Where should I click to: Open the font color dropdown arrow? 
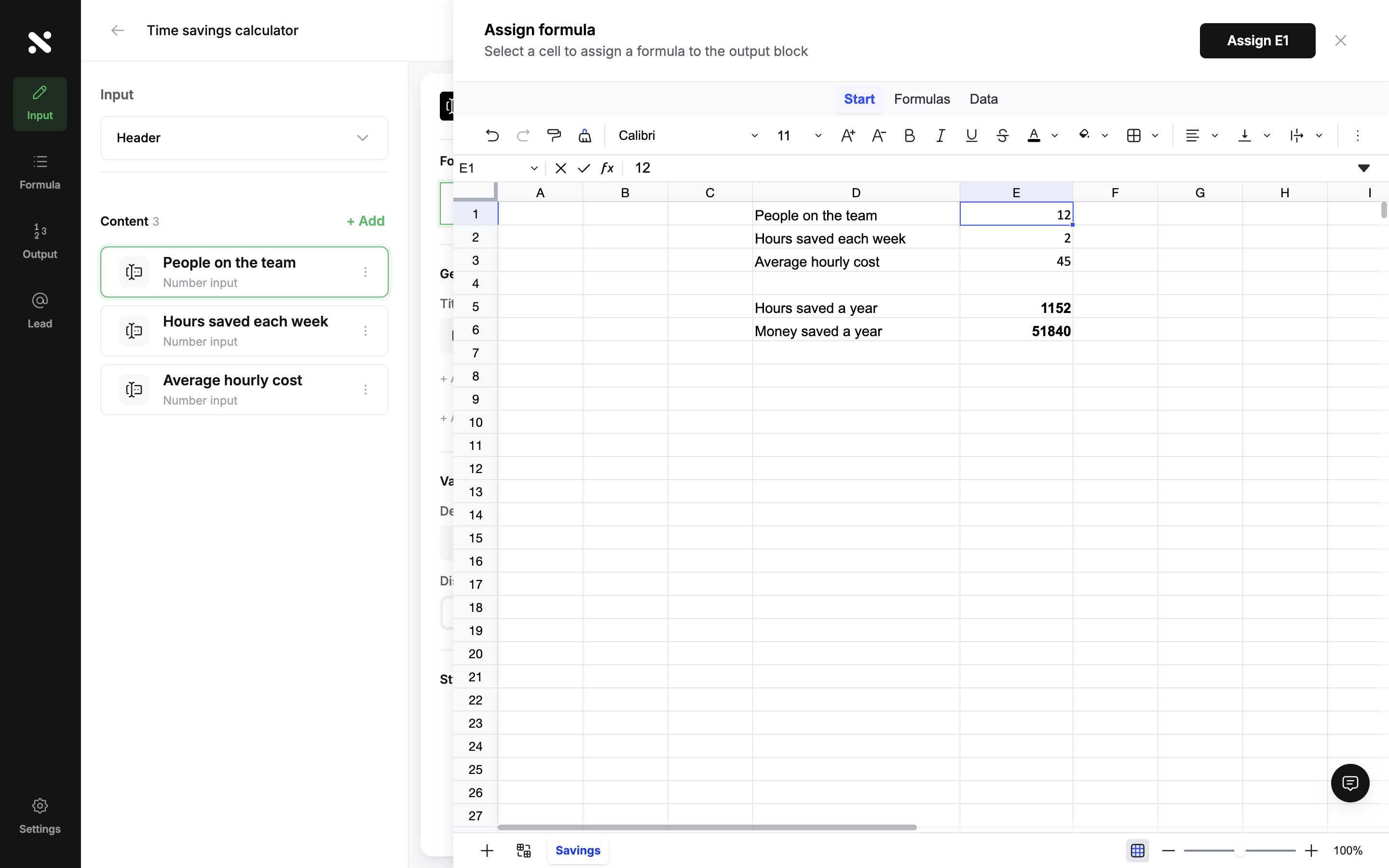click(x=1054, y=136)
